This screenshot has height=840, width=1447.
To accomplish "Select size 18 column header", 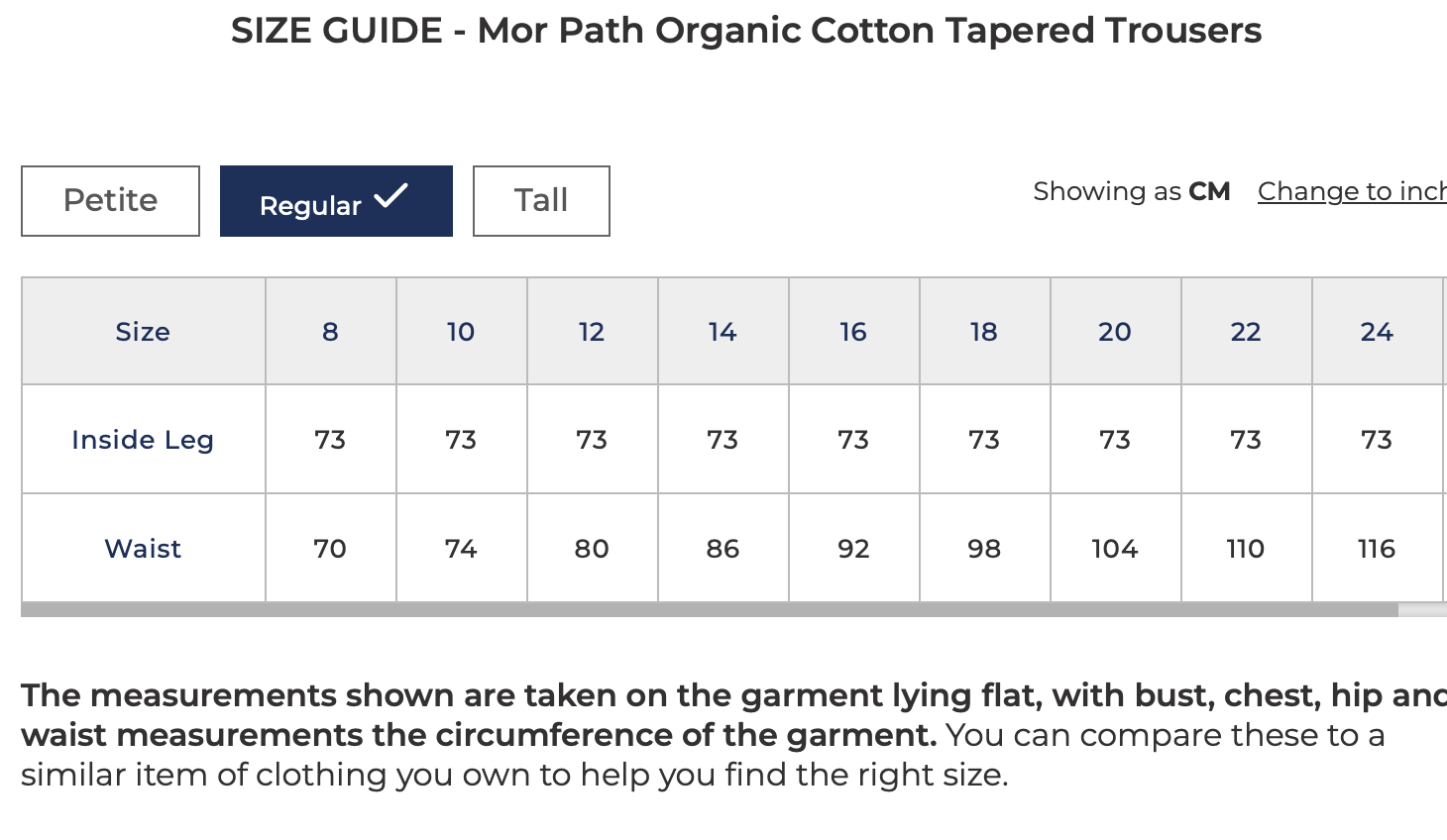I will [984, 331].
